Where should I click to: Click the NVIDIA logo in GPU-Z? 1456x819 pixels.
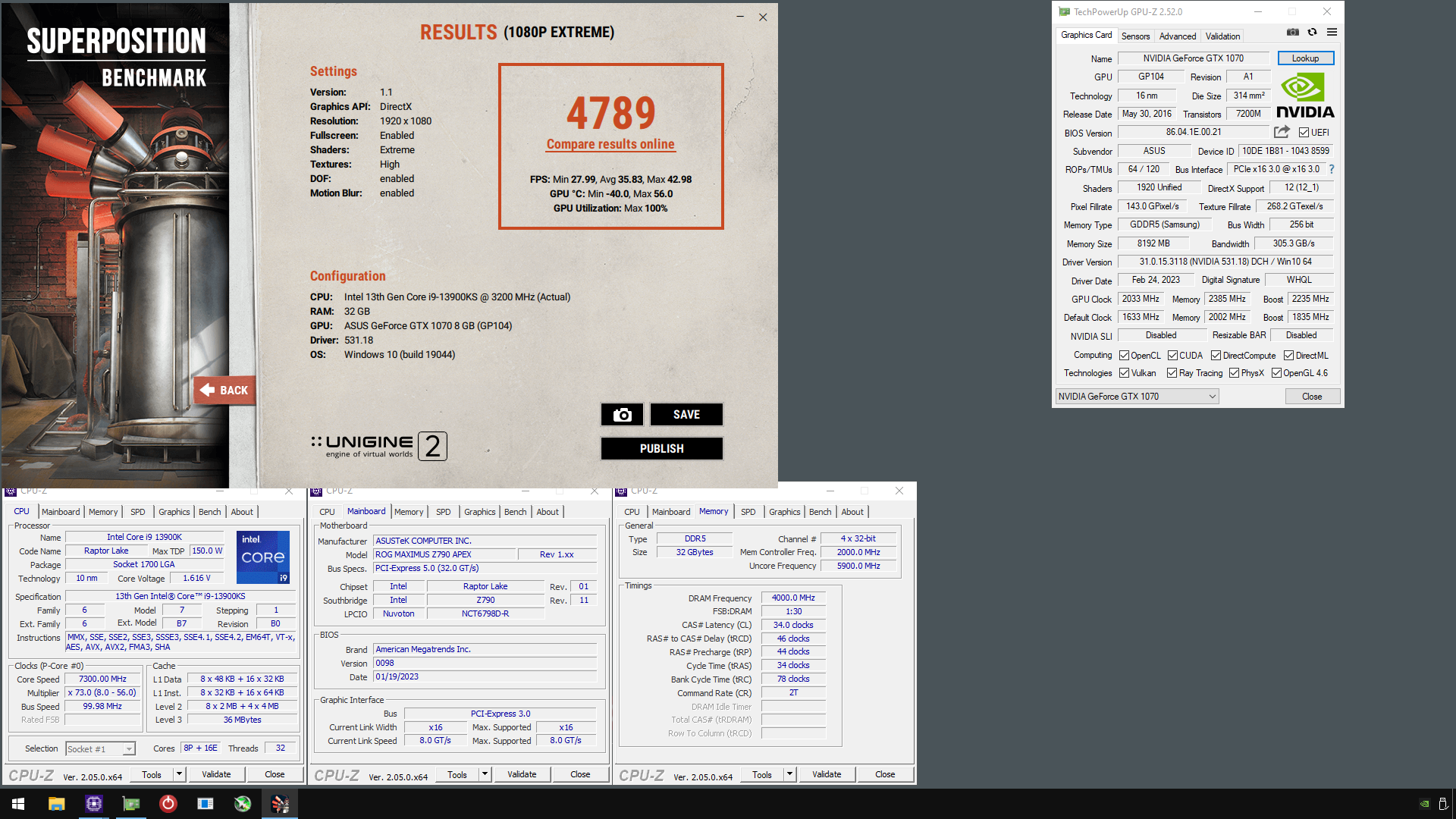[1305, 95]
